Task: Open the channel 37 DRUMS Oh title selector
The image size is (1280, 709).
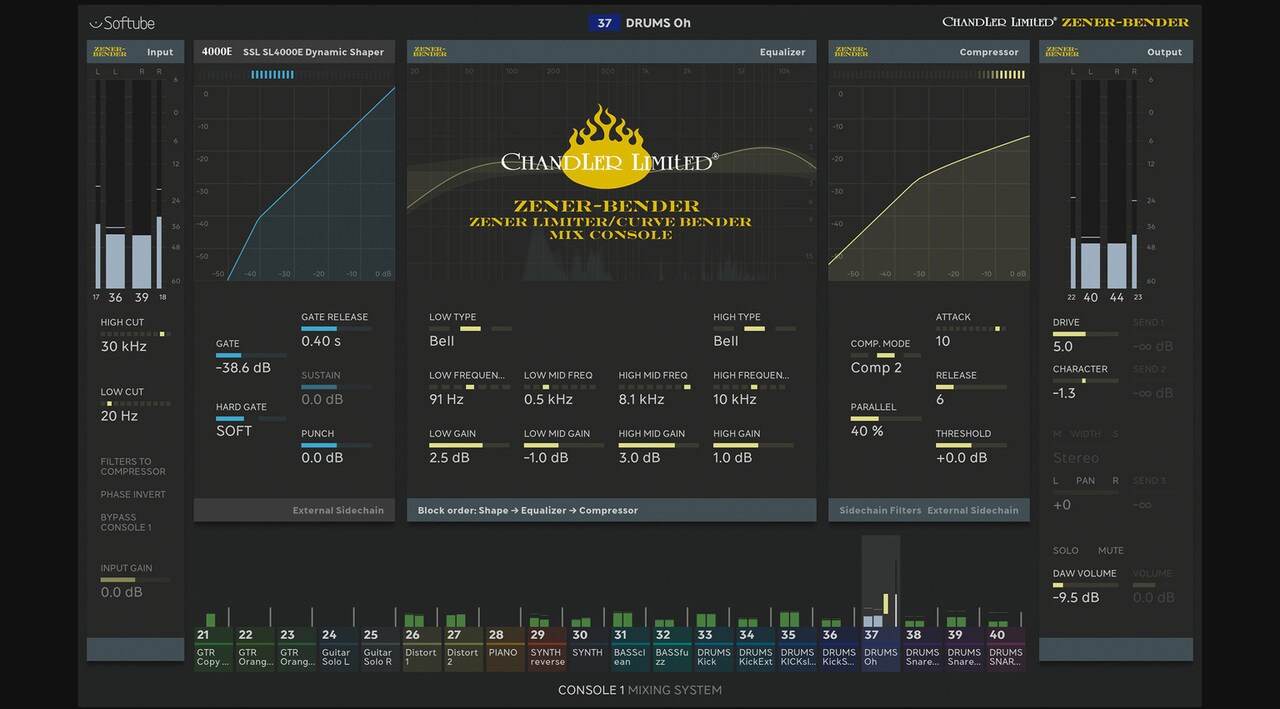Action: tap(640, 22)
